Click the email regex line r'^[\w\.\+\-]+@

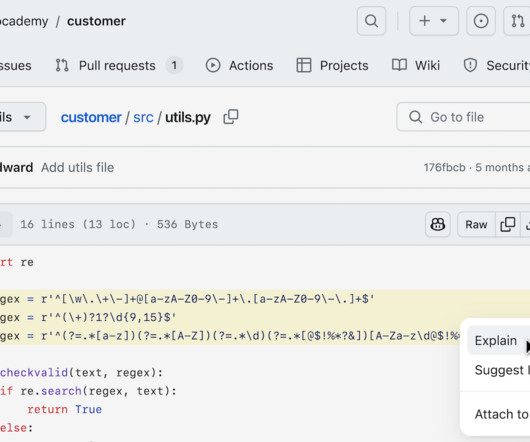[187, 299]
